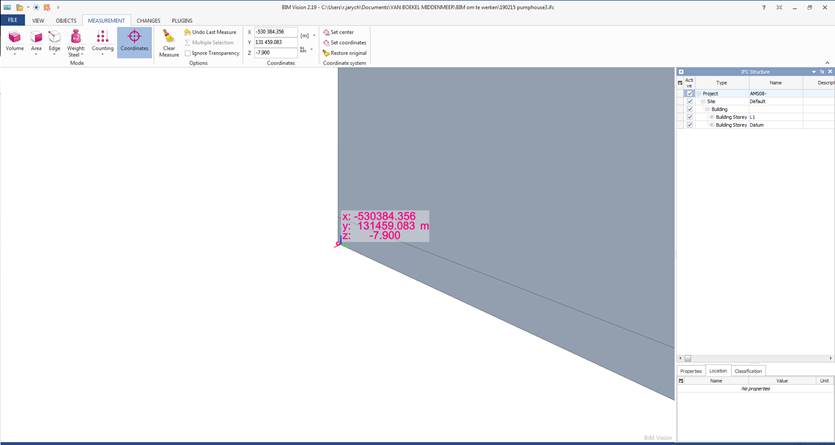Click the Clear Measure broom icon
This screenshot has height=445, width=835.
[x=169, y=36]
